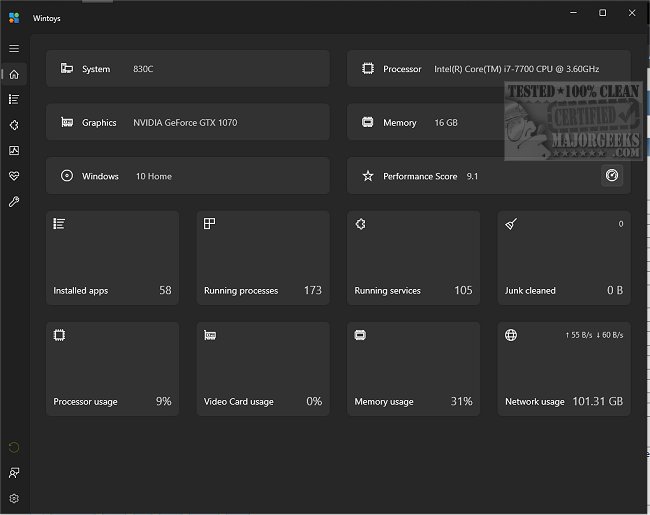Maximize the Wintoys window

pyautogui.click(x=603, y=13)
